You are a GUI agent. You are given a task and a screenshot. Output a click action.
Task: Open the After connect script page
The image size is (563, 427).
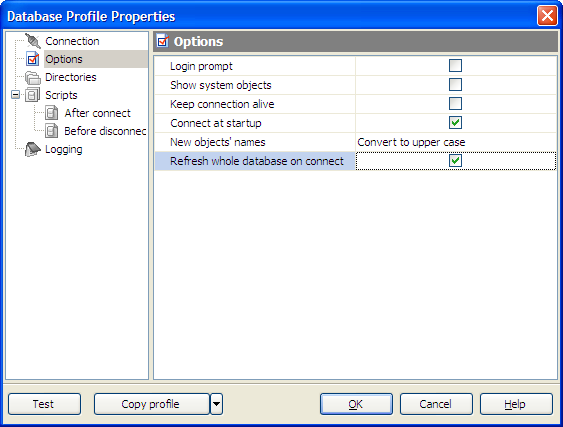[x=97, y=113]
